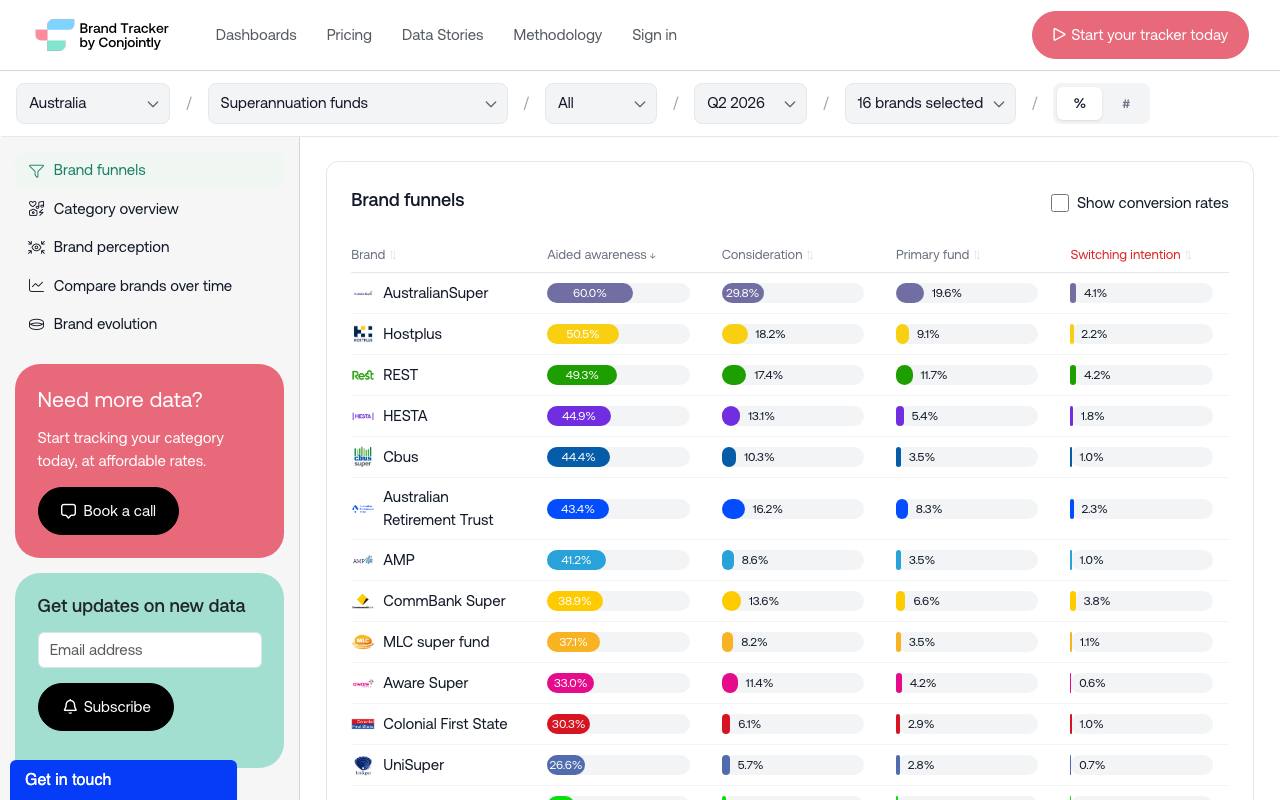Screen dimensions: 1280x800
Task: Click the CommBank Super brand name
Action: [x=444, y=601]
